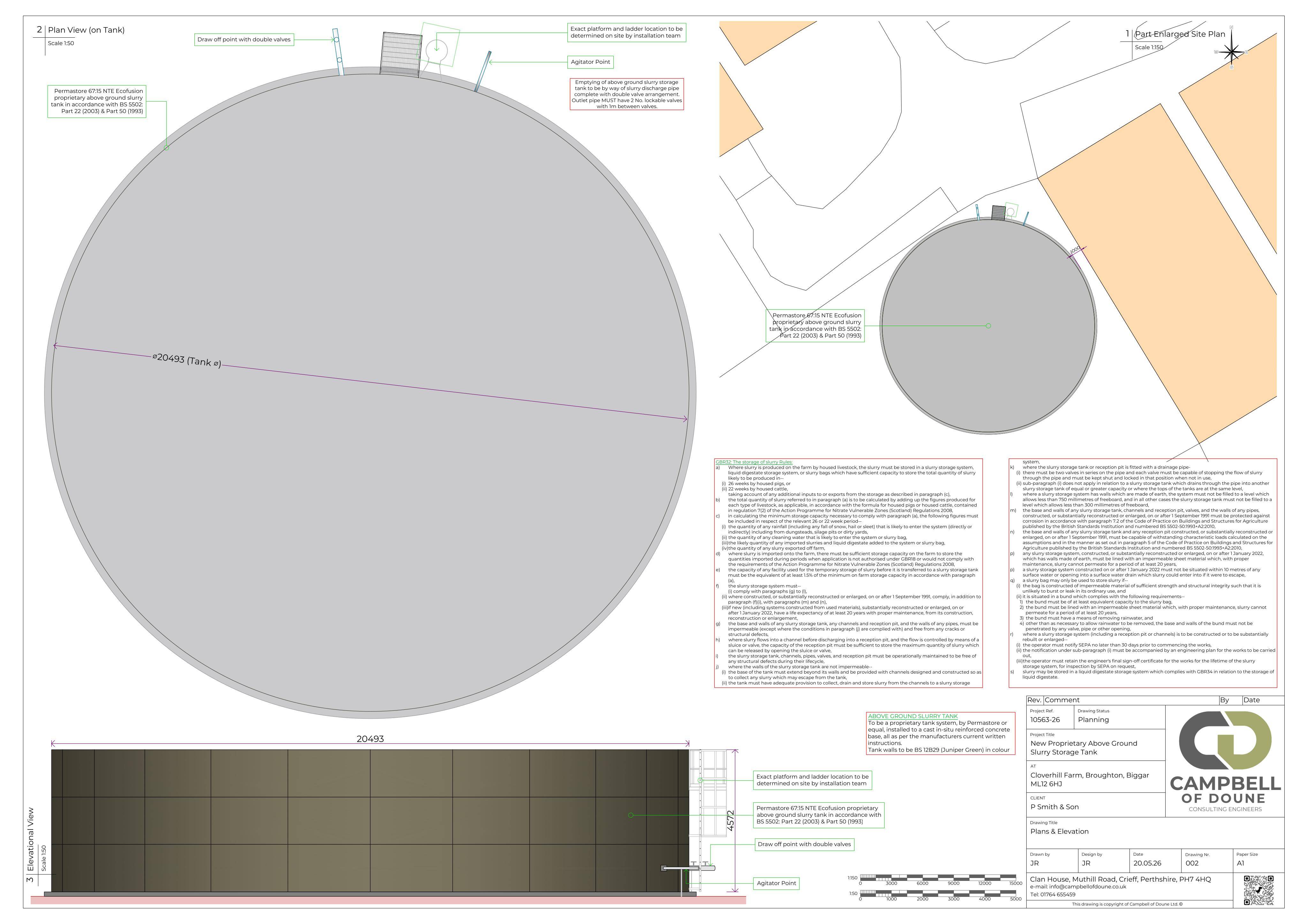Select 'Draw off point with double valves' plan label
The height and width of the screenshot is (924, 1308).
pyautogui.click(x=244, y=39)
